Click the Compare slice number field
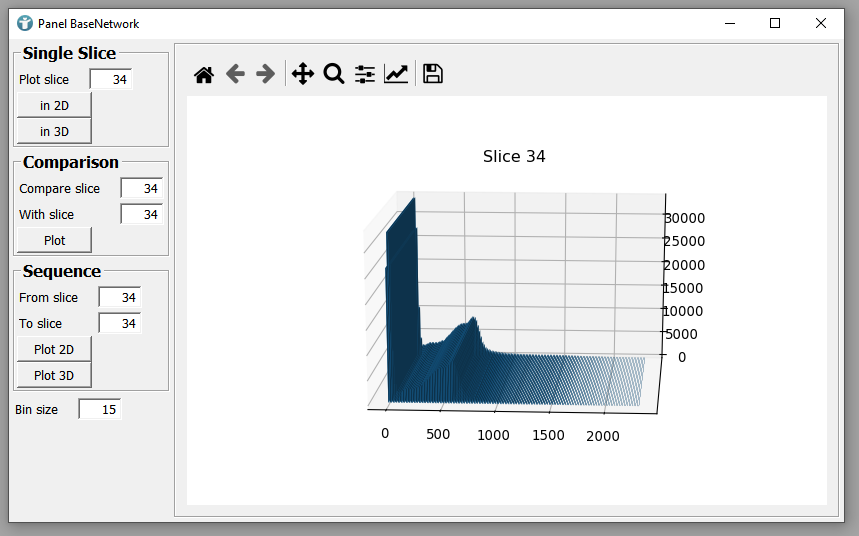Viewport: 859px width, 536px height. pos(141,188)
